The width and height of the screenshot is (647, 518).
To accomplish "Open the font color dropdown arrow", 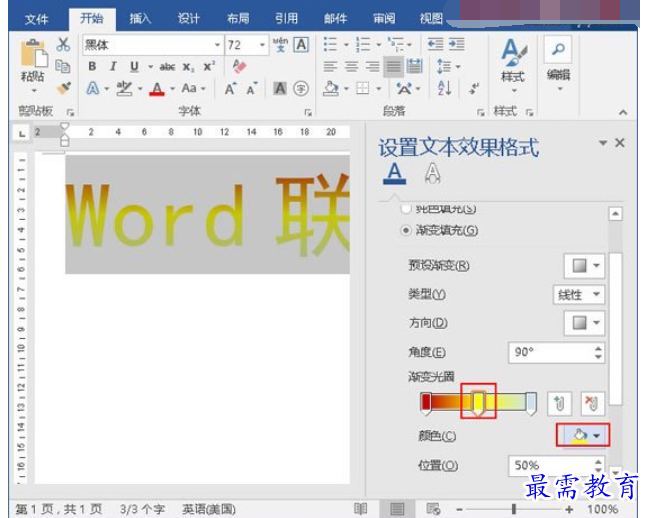I will coord(172,89).
